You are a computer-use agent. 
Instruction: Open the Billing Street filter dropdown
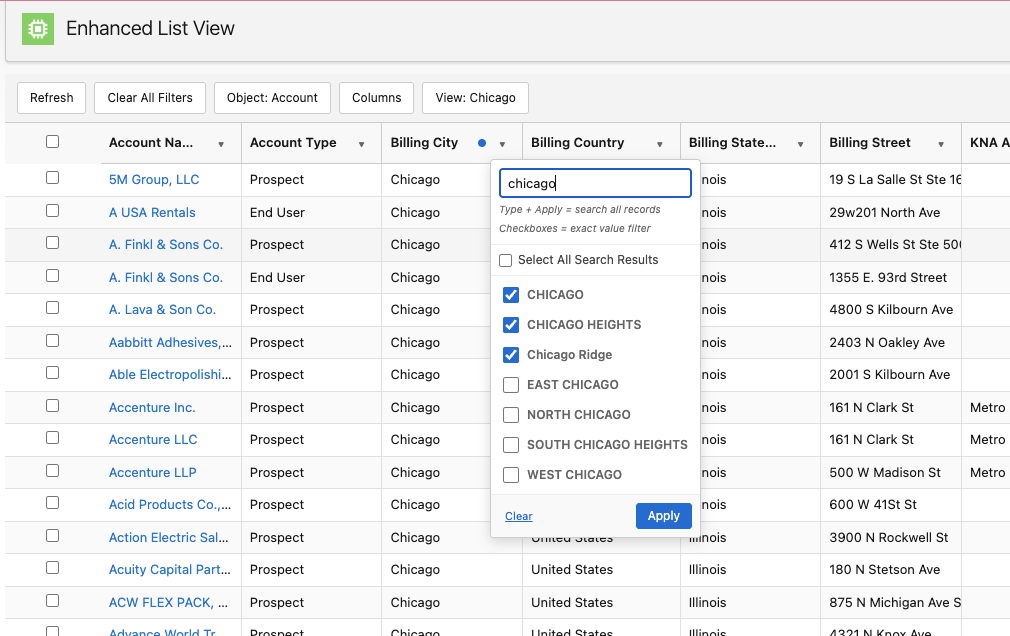pos(941,143)
